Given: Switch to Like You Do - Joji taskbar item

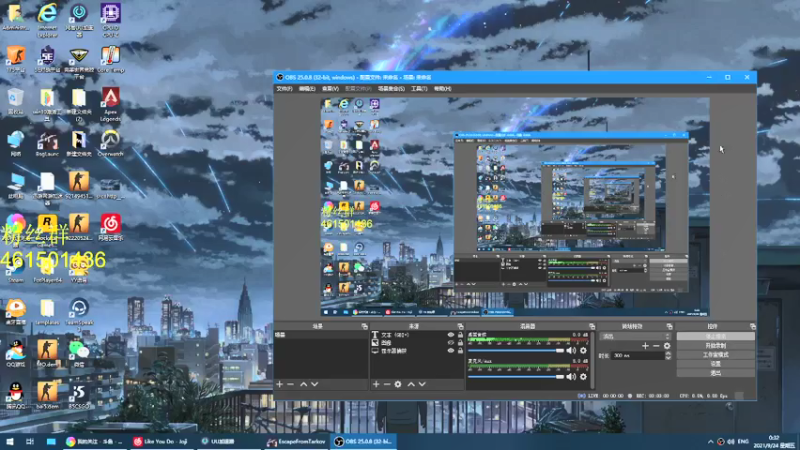Looking at the screenshot, I should coord(162,441).
